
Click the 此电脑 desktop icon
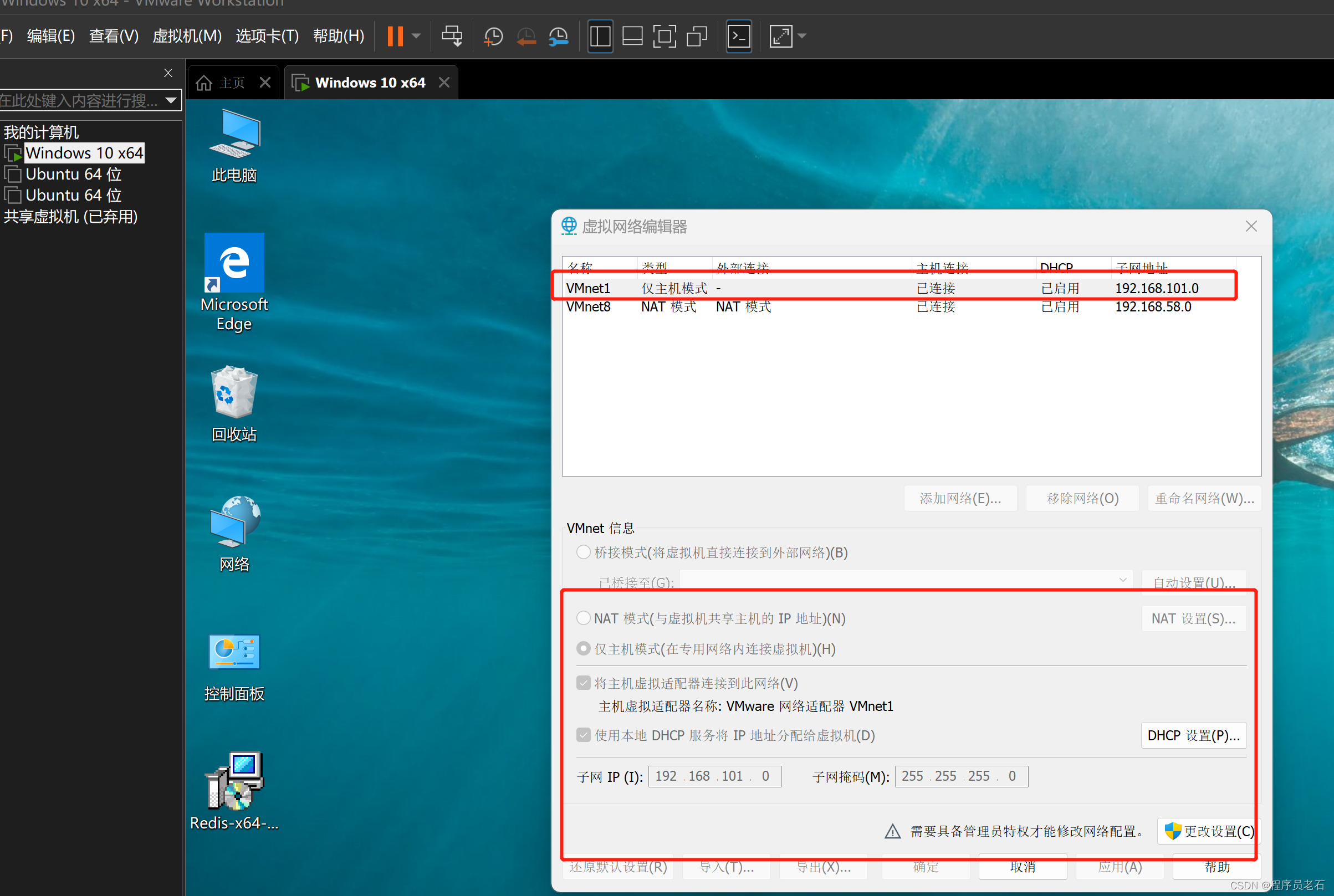[234, 146]
